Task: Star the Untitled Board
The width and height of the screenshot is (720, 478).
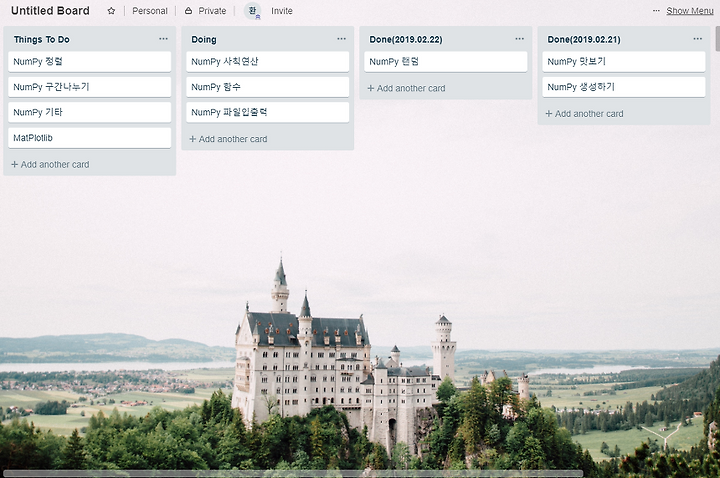Action: click(x=111, y=11)
